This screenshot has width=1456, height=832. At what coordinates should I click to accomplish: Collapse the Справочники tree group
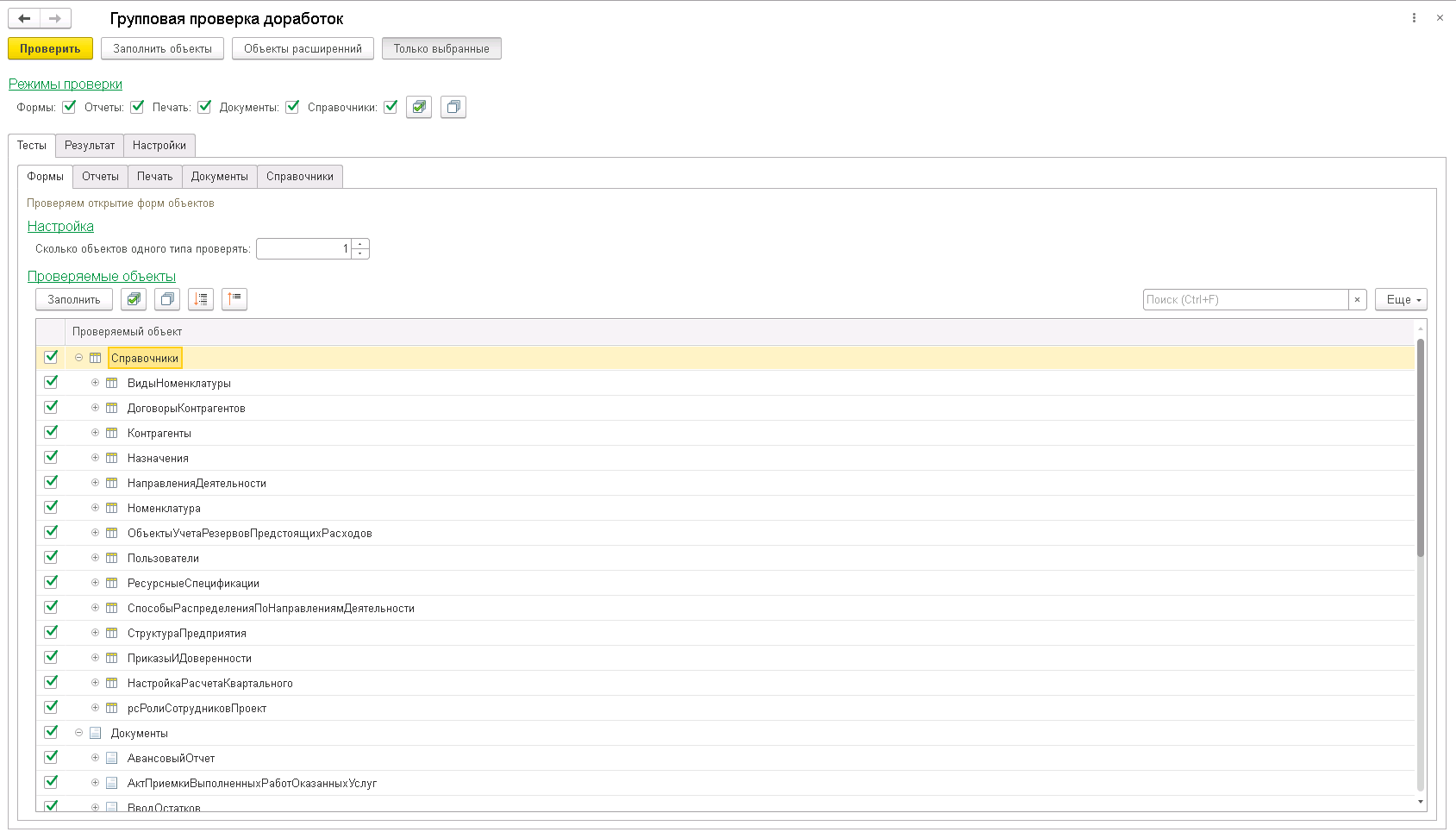pyautogui.click(x=78, y=358)
